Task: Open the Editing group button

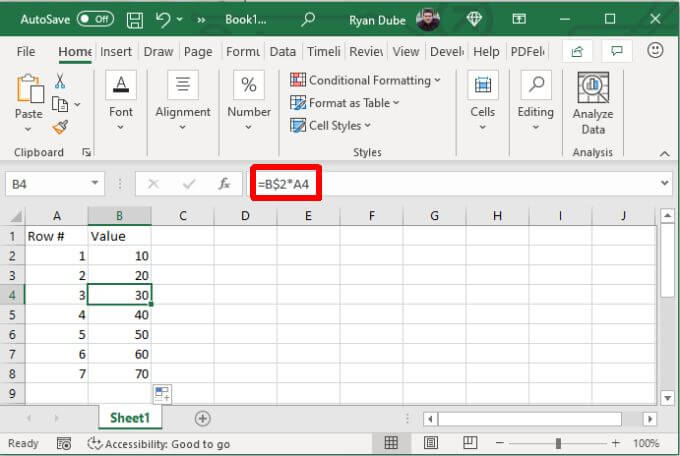Action: [536, 101]
